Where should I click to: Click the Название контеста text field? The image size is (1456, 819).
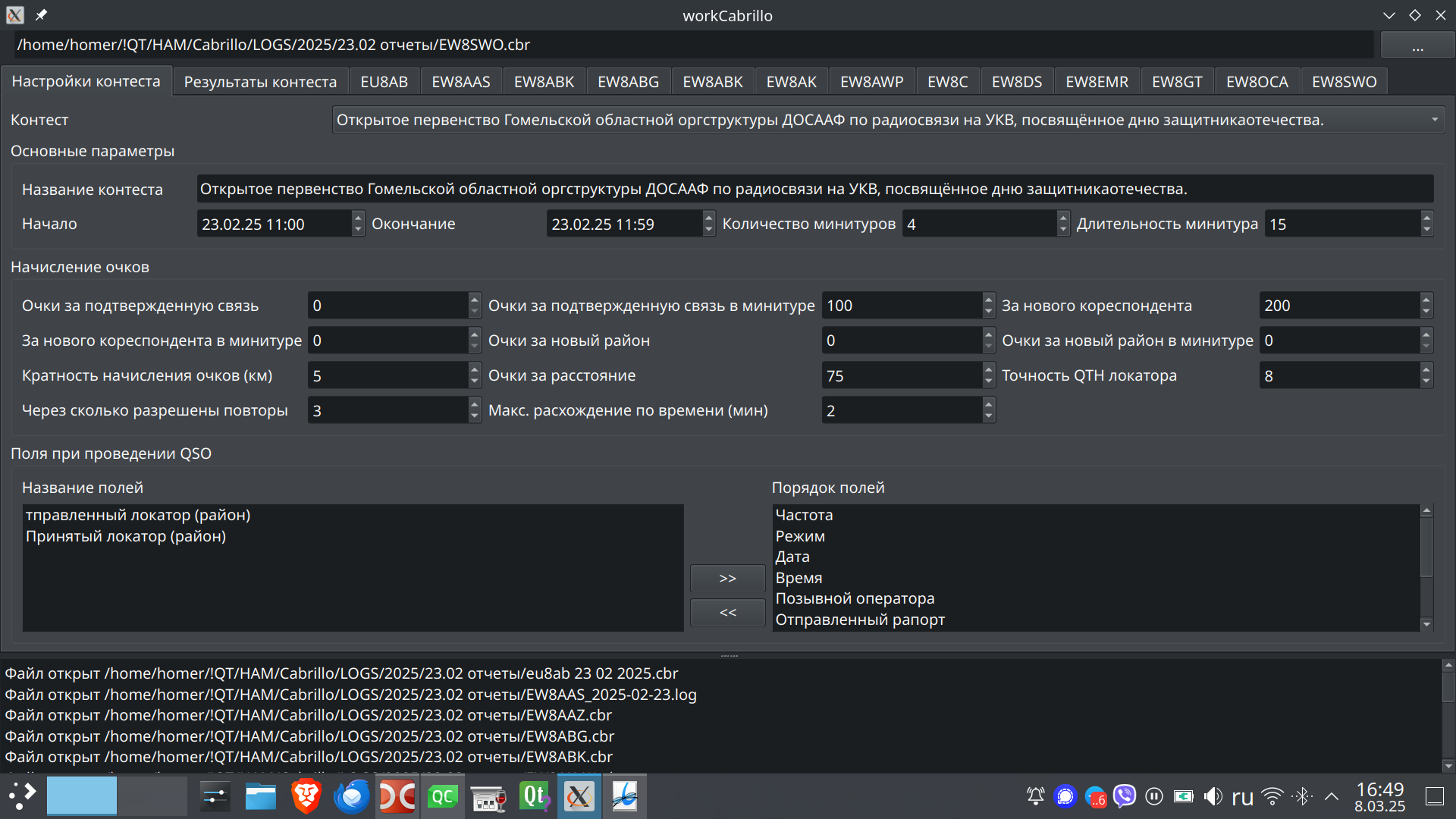[x=814, y=189]
